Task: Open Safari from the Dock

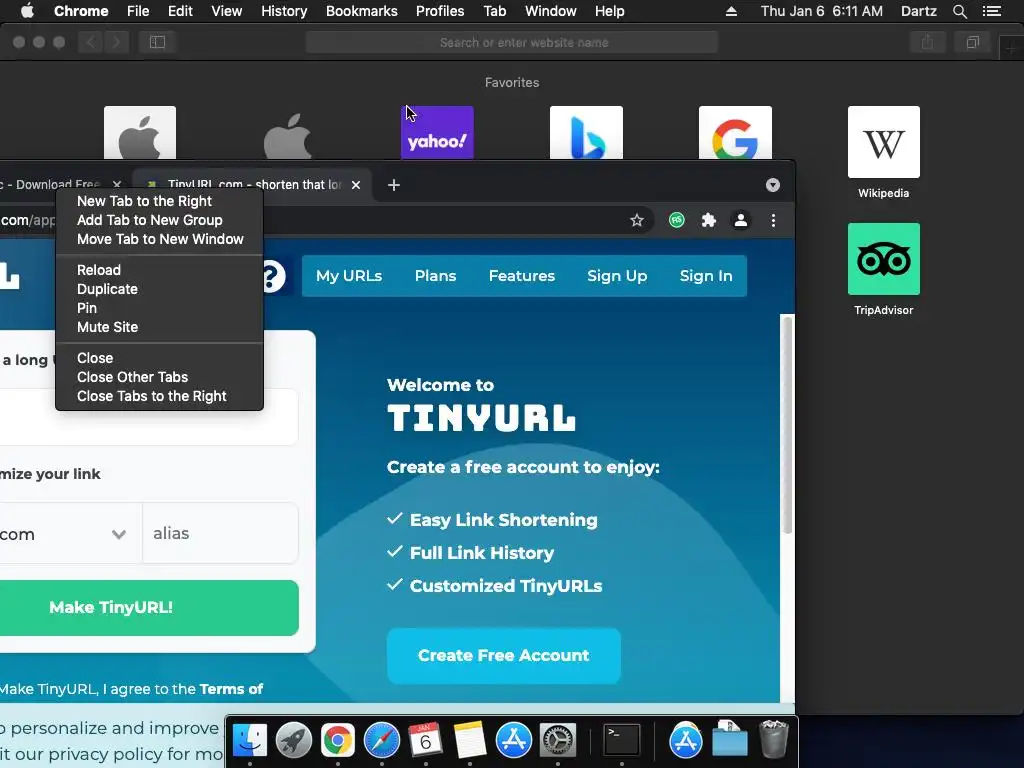Action: pyautogui.click(x=381, y=741)
